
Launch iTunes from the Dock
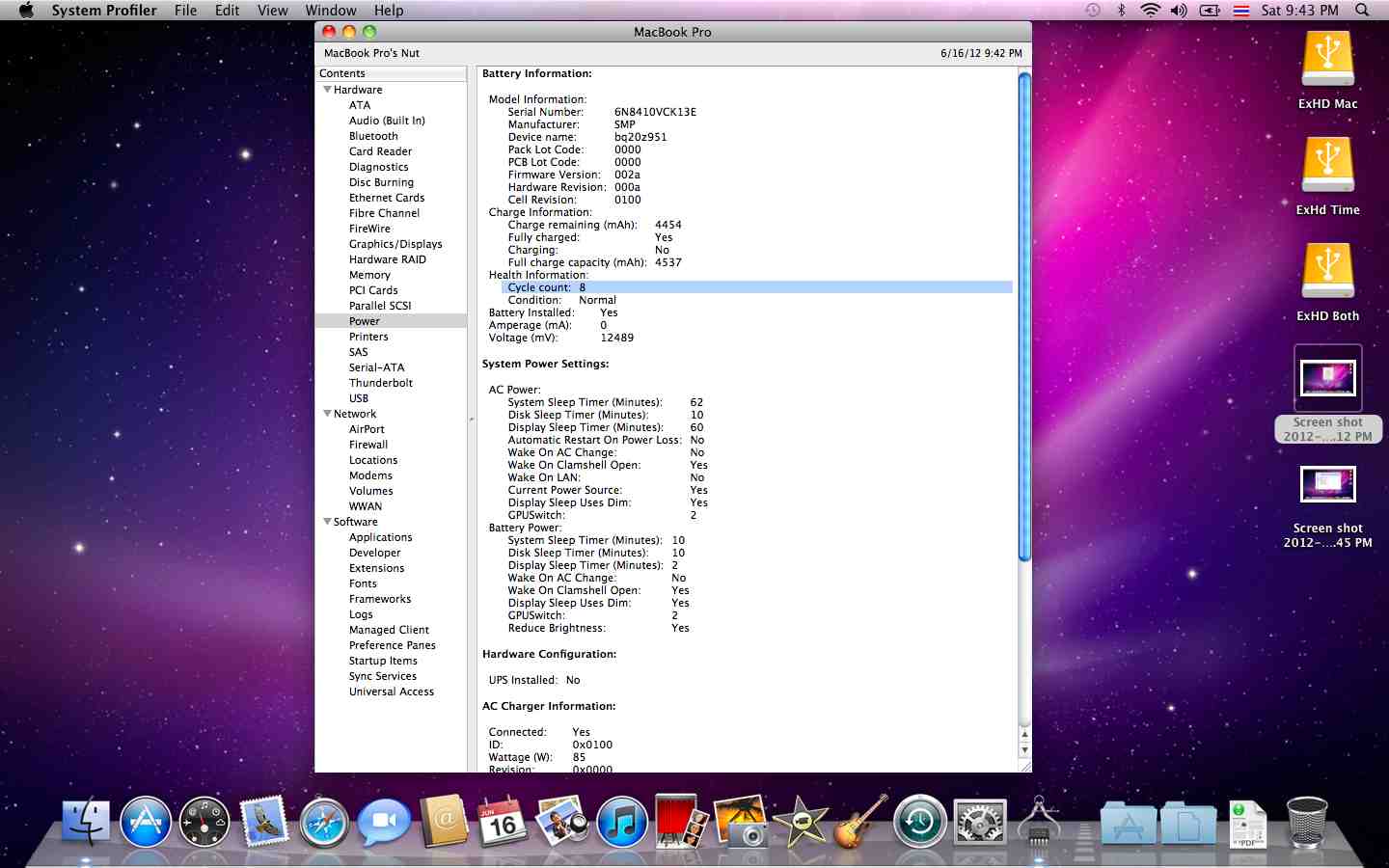pos(622,823)
